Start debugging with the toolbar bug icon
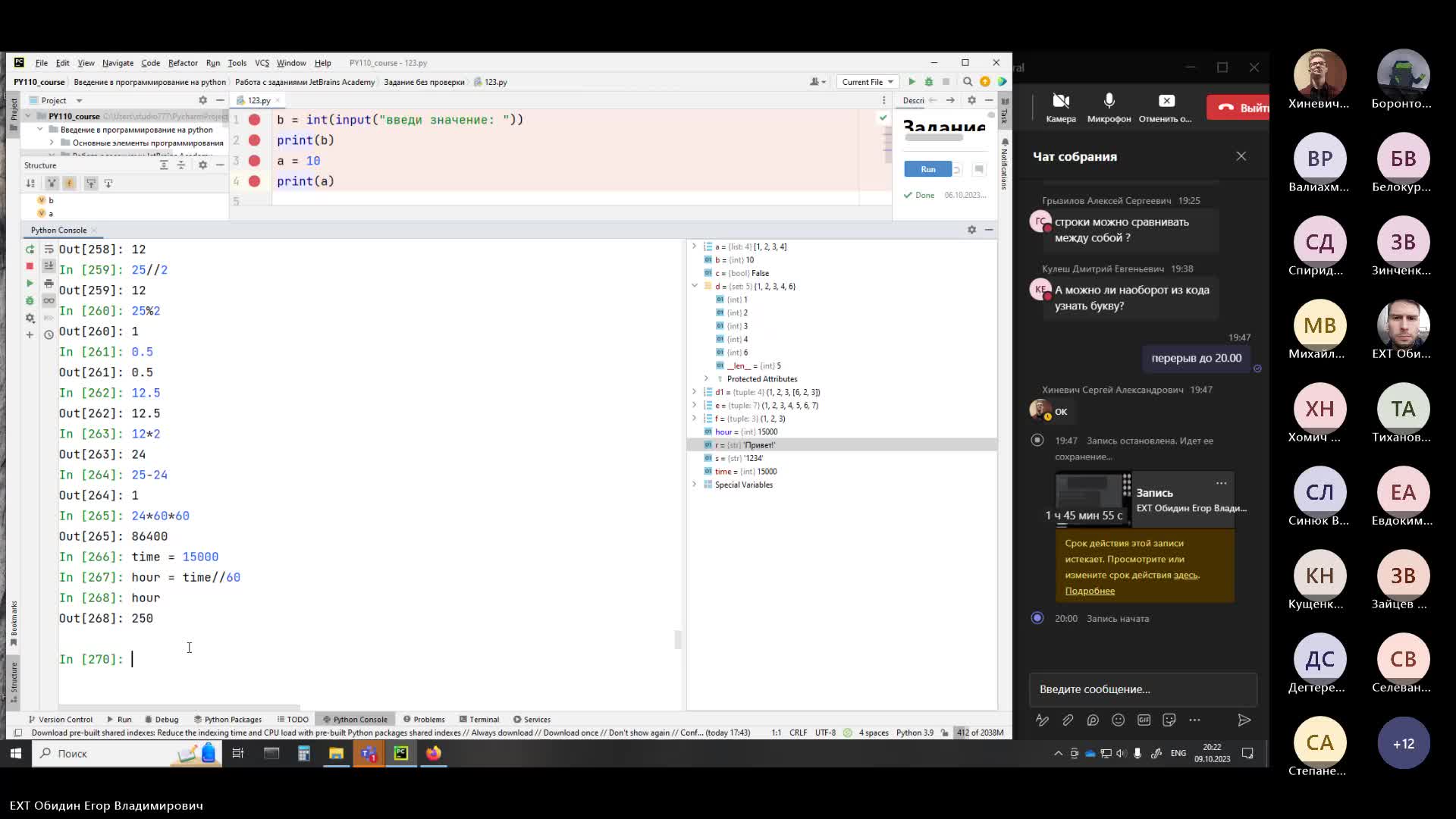Image resolution: width=1456 pixels, height=819 pixels. [x=928, y=82]
